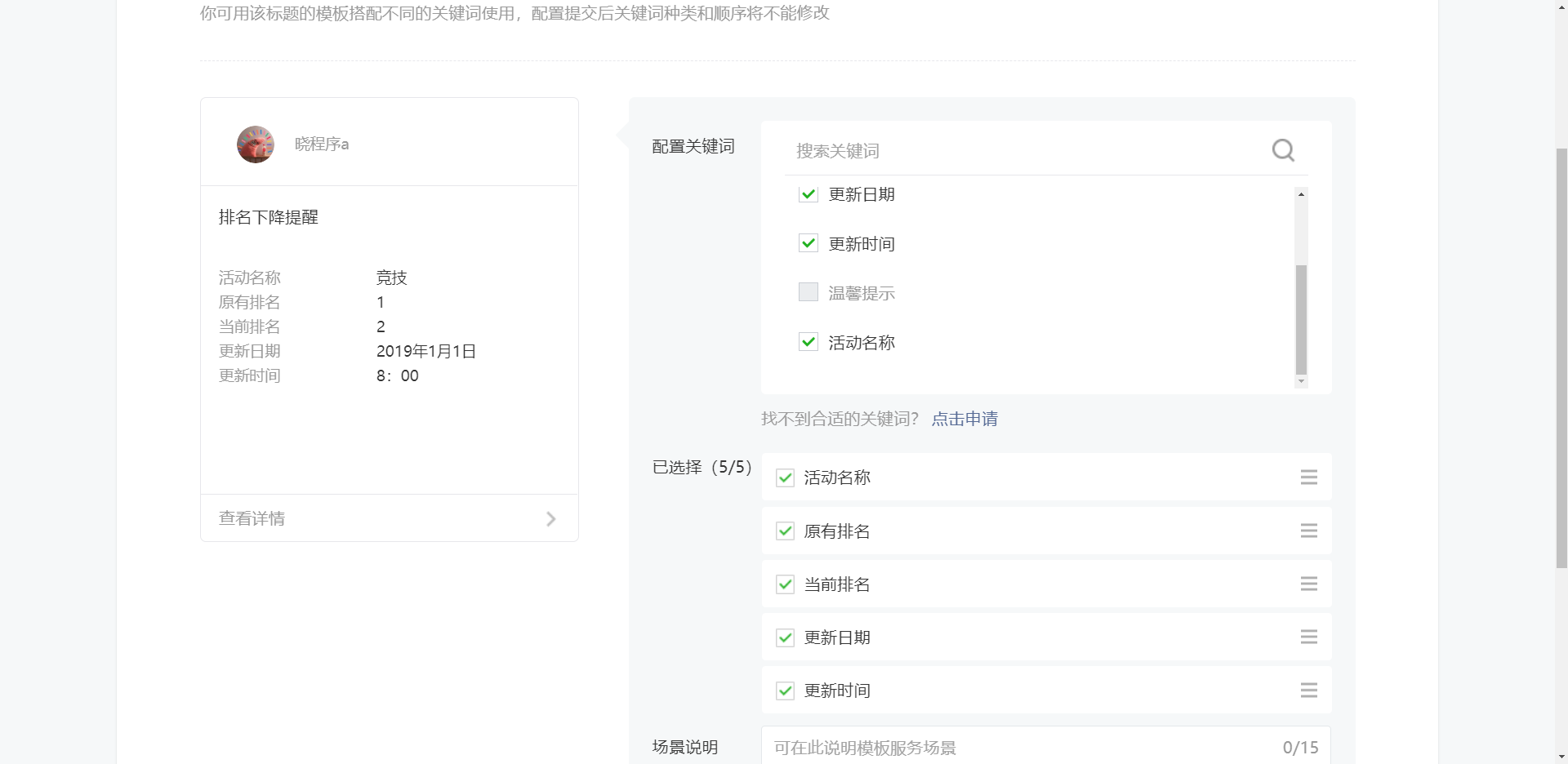
Task: Deselect 当前排名 in selected list
Action: pos(785,584)
